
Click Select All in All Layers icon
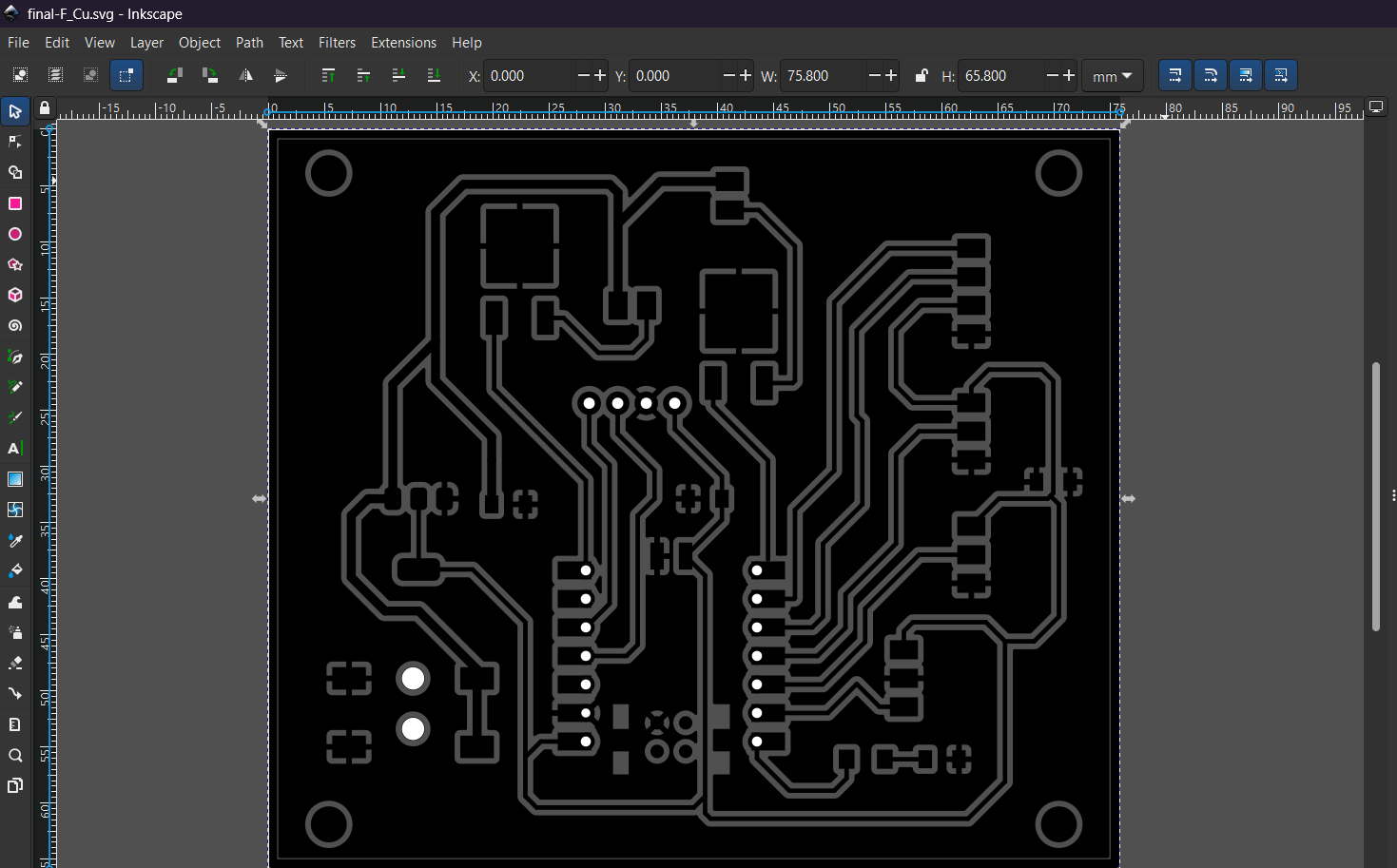pos(55,75)
